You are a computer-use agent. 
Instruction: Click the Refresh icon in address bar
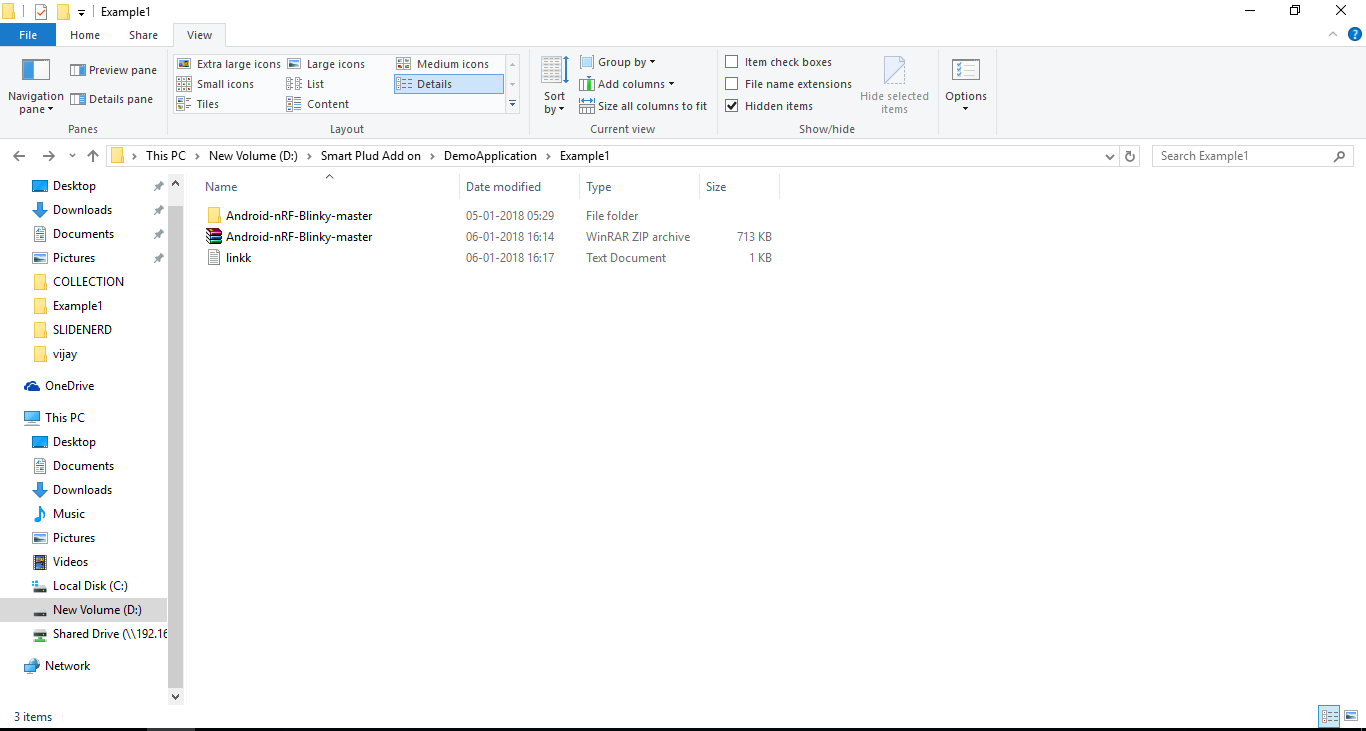(1130, 155)
